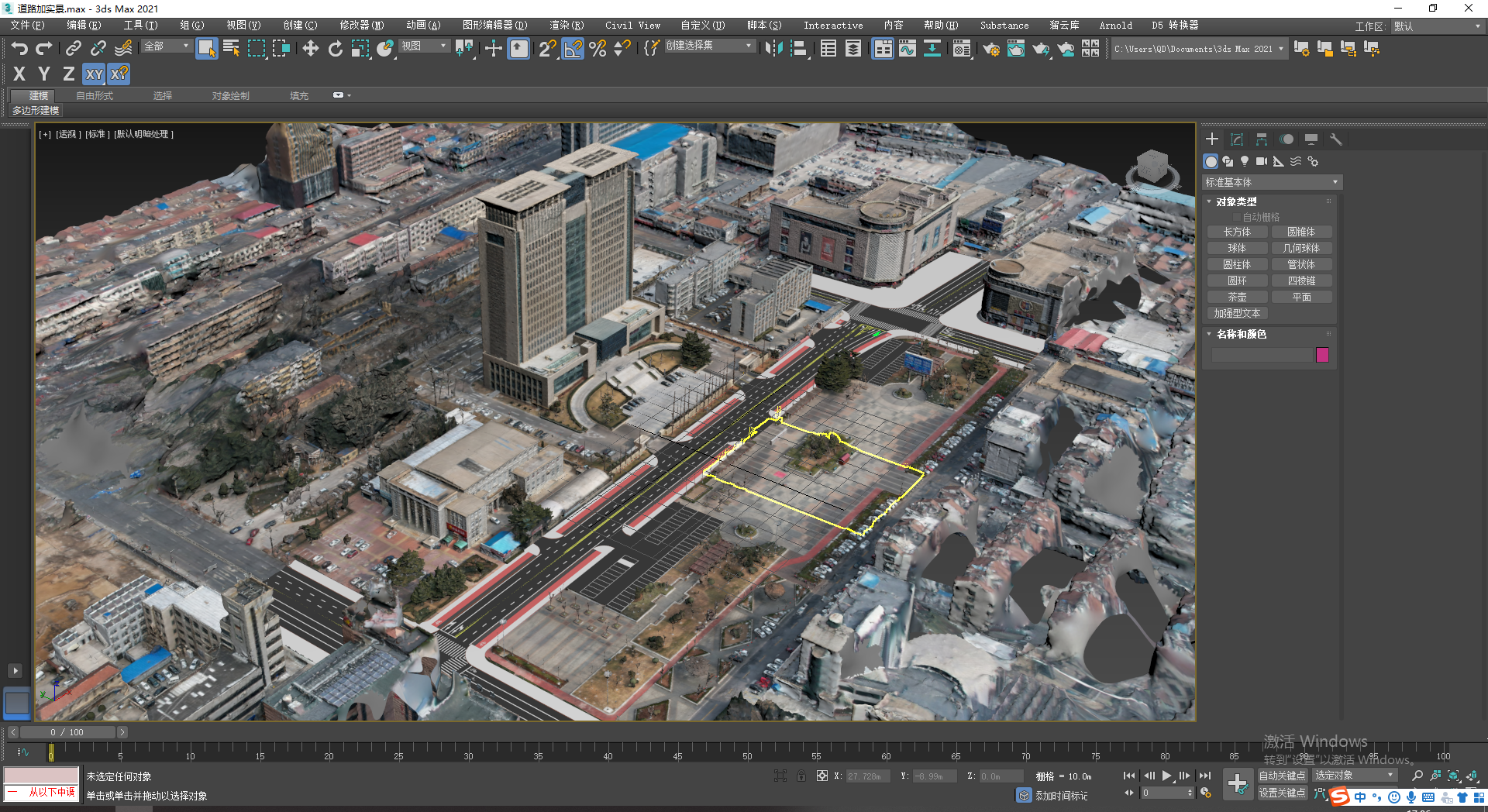Viewport: 1488px width, 812px height.
Task: Switch to the 自由形式 ribbon tab
Action: click(x=95, y=96)
